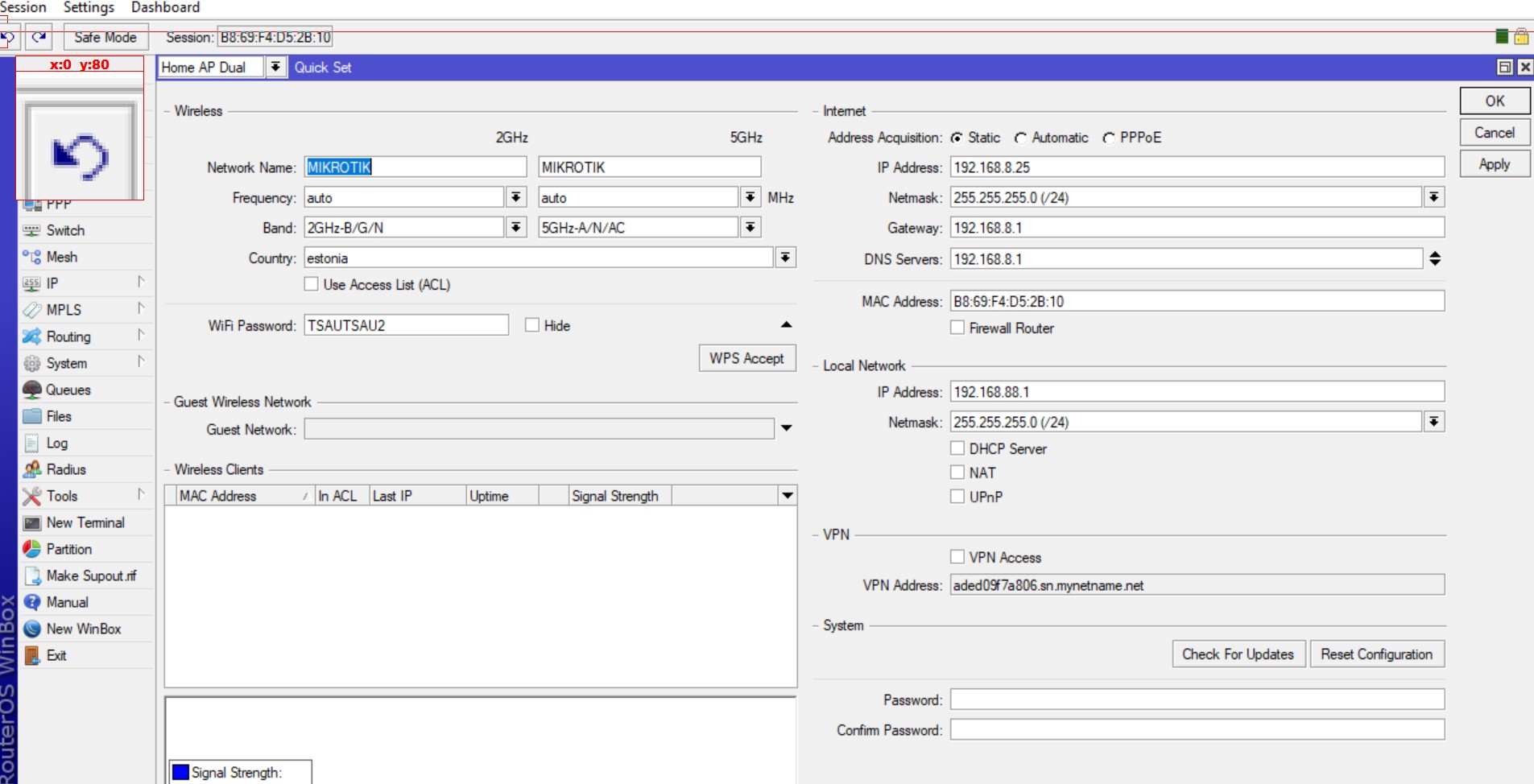Open New Terminal from sidebar
Viewport: 1534px width, 784px height.
pyautogui.click(x=32, y=523)
